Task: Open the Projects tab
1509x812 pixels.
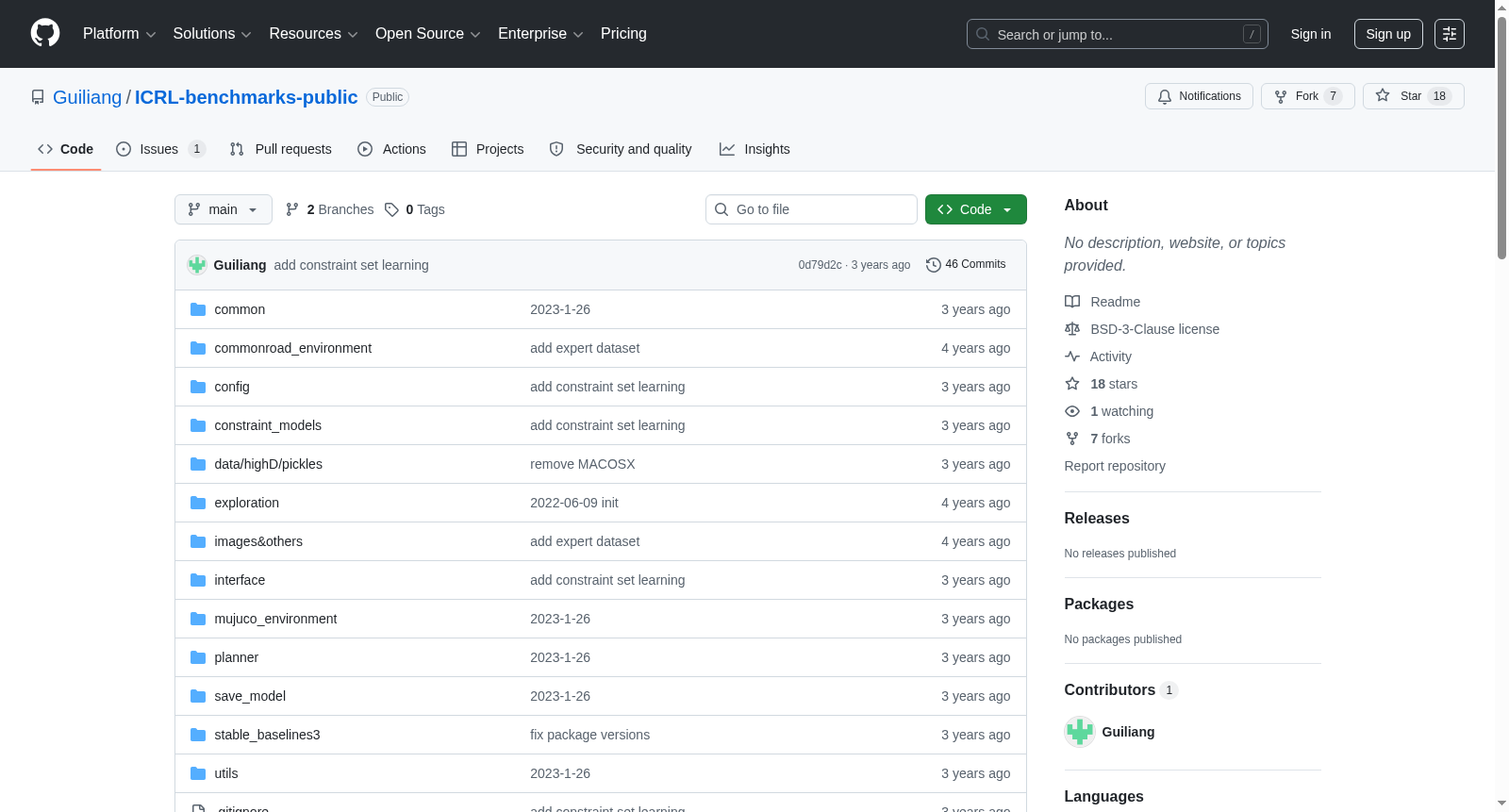Action: point(488,149)
